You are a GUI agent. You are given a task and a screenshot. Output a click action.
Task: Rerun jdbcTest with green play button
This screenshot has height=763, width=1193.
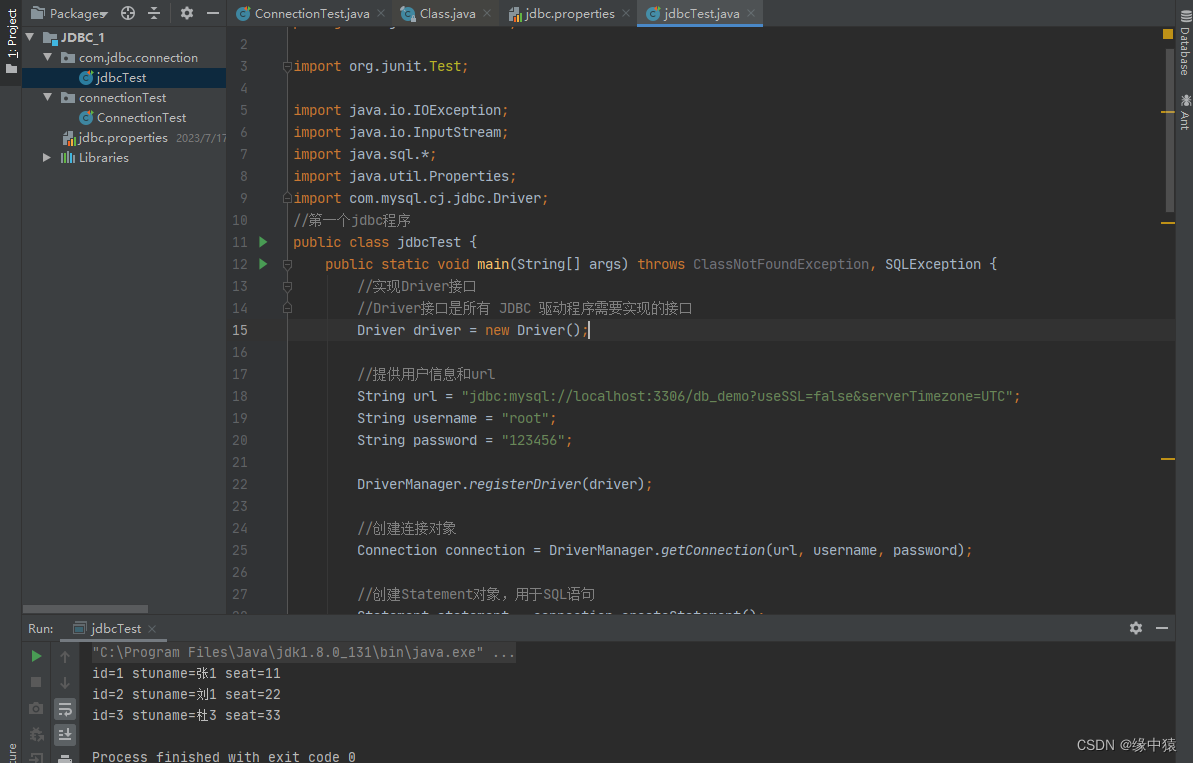(36, 656)
